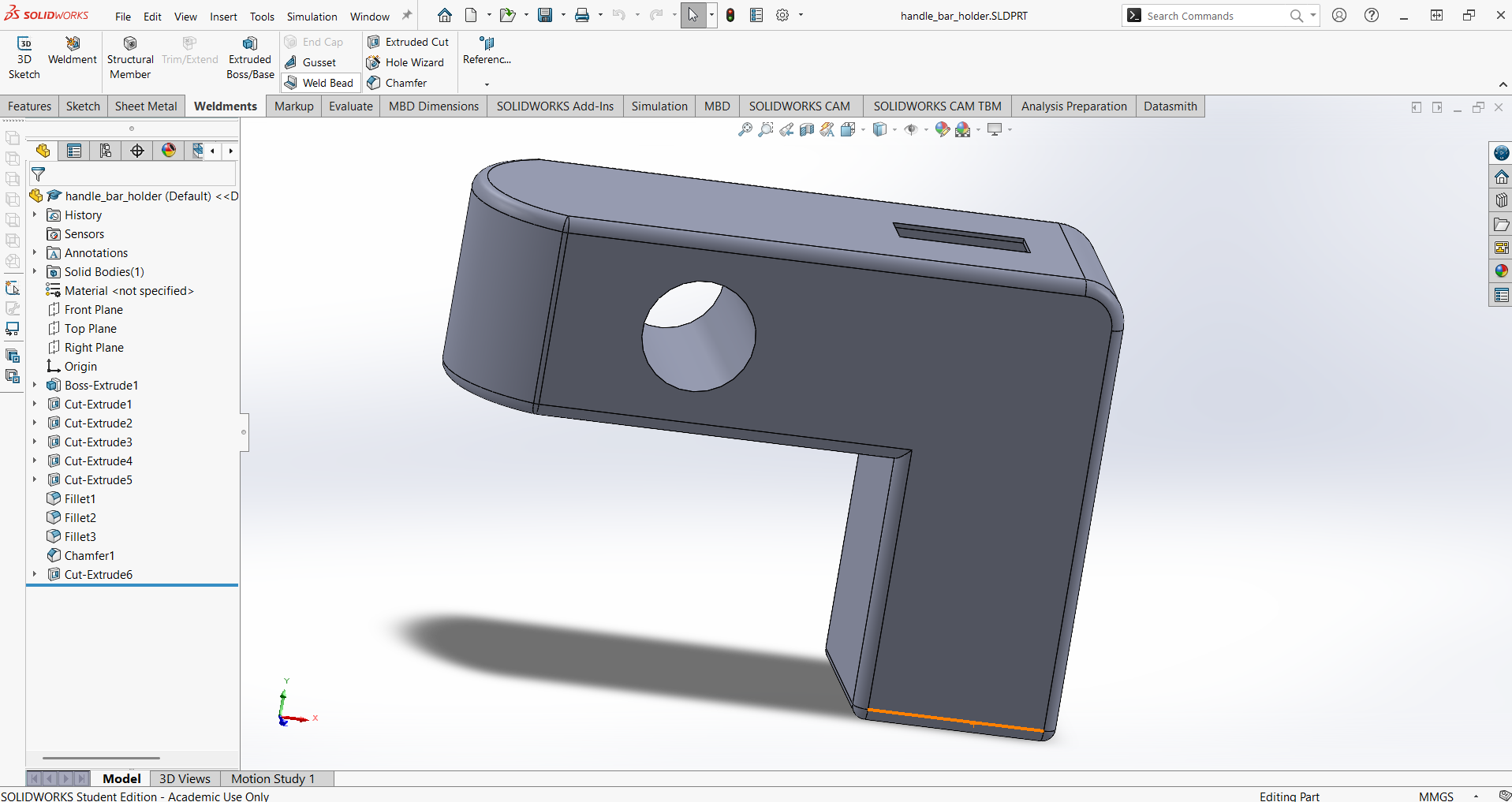
Task: Open the Hole Wizard
Action: (x=405, y=62)
